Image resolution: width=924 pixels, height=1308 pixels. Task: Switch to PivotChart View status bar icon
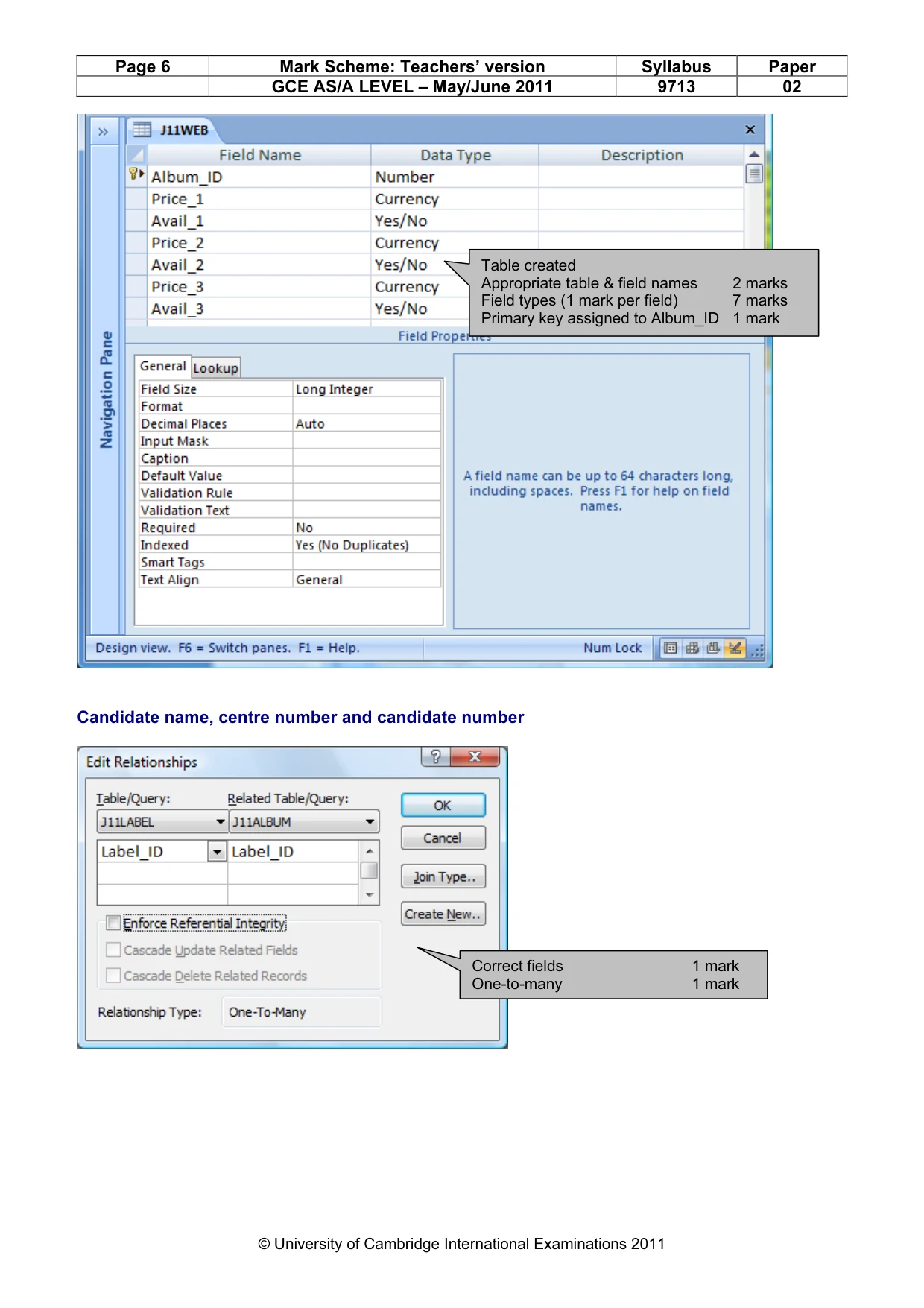coord(714,648)
